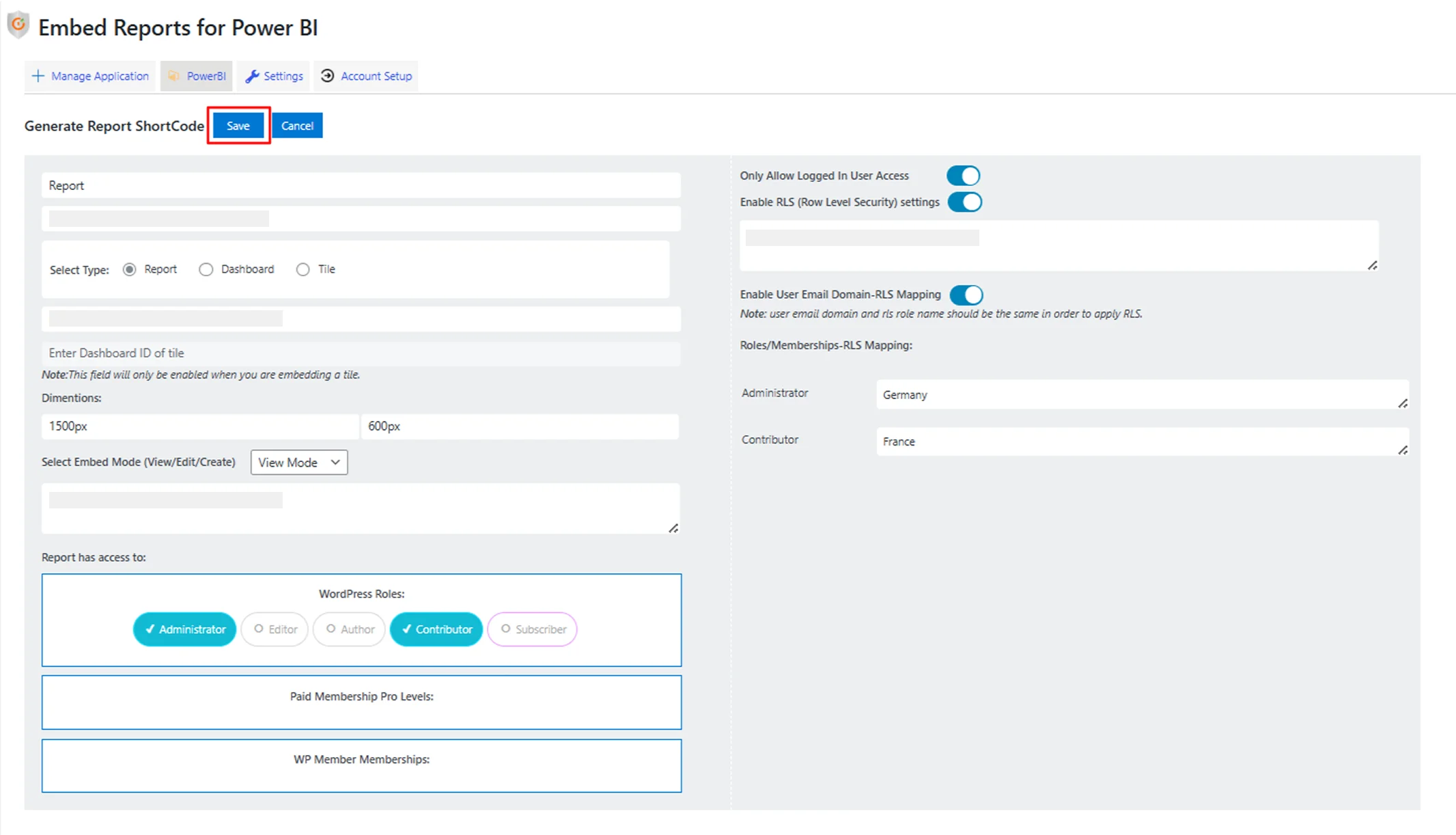Click the Germany textarea resize handle
The height and width of the screenshot is (835, 1456).
1403,404
